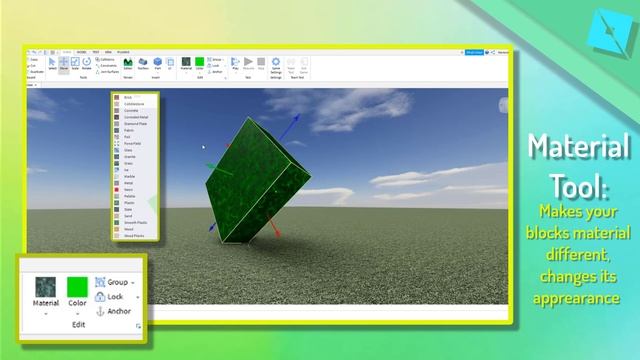Expand the Material dropdown arrow in ribbon
Viewport: 640px width, 360px height.
186,73
